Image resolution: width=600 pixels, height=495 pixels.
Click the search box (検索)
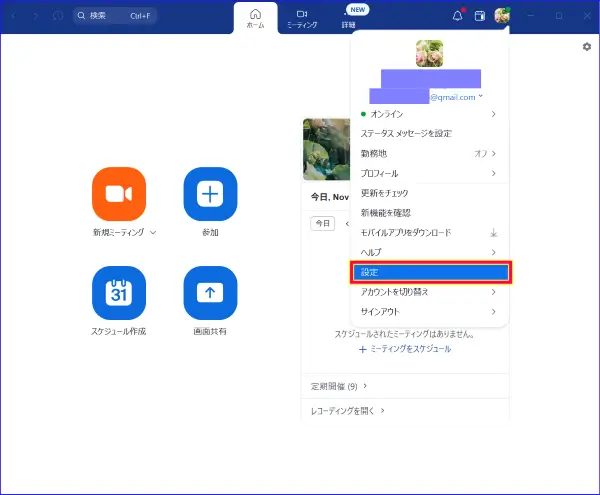point(115,16)
